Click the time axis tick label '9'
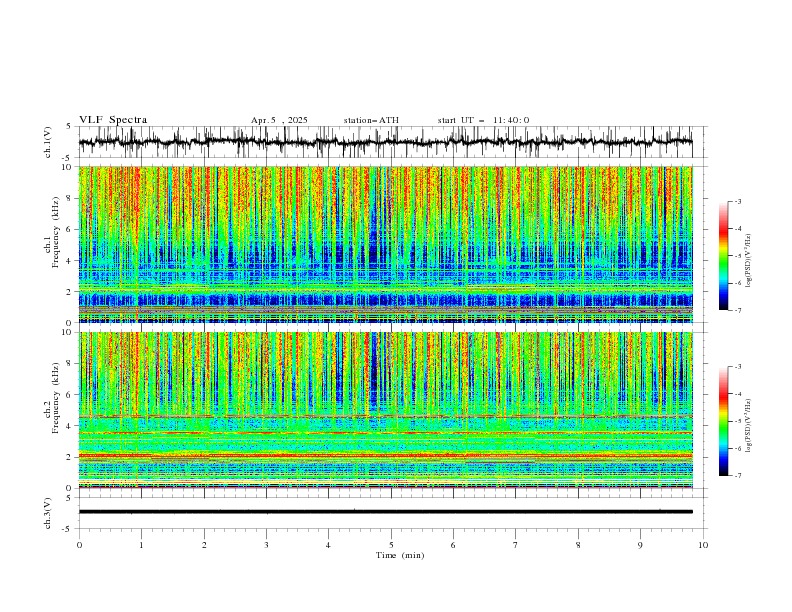Screen dimensions: 792x612 640,545
